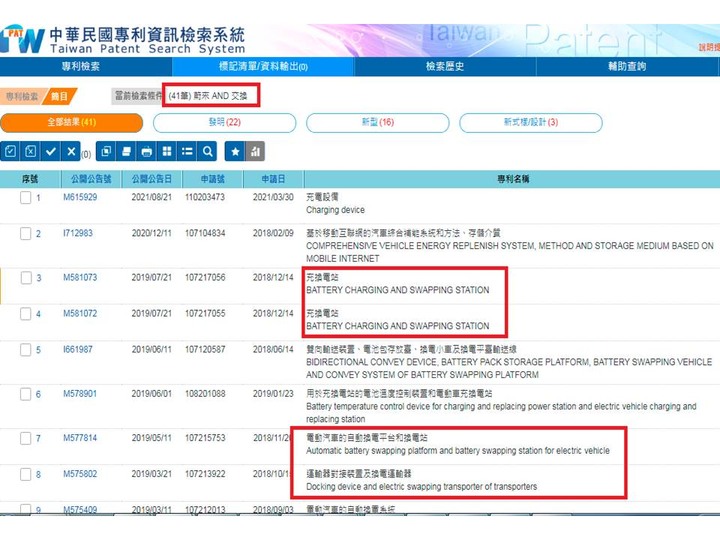
Task: Open the 檢索歷史 tab
Action: coord(444,67)
